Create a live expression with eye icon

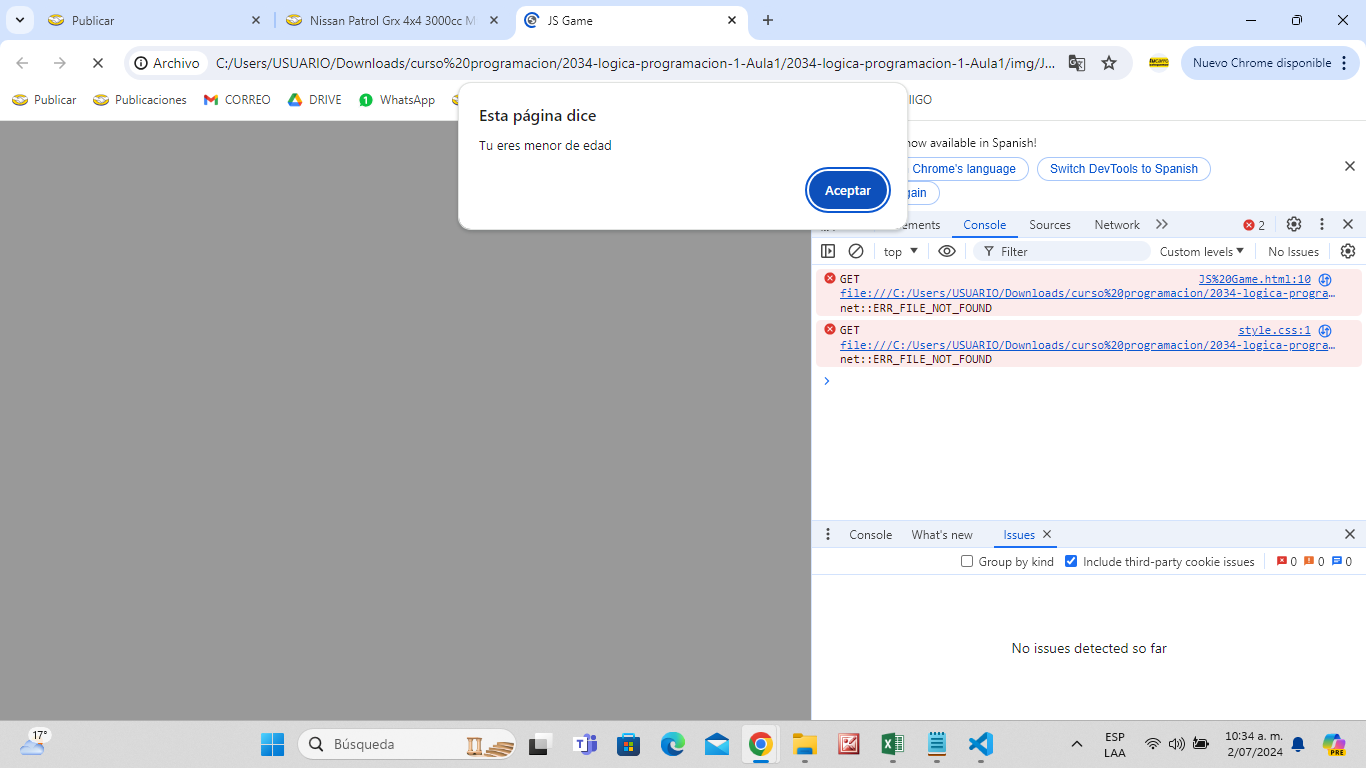click(x=947, y=251)
